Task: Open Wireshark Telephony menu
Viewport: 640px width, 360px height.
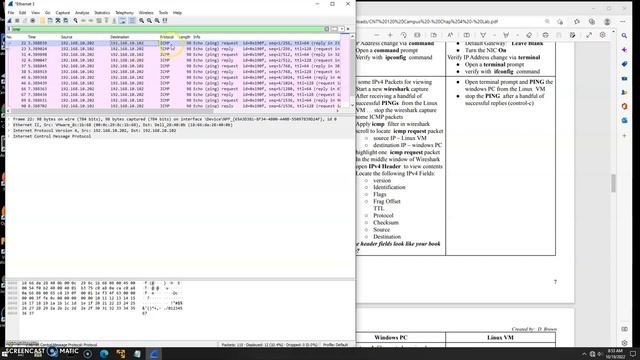Action: tap(124, 13)
